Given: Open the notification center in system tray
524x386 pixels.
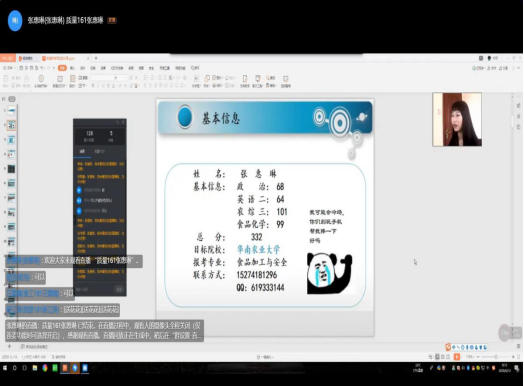Looking at the screenshot, I should pyautogui.click(x=517, y=368).
